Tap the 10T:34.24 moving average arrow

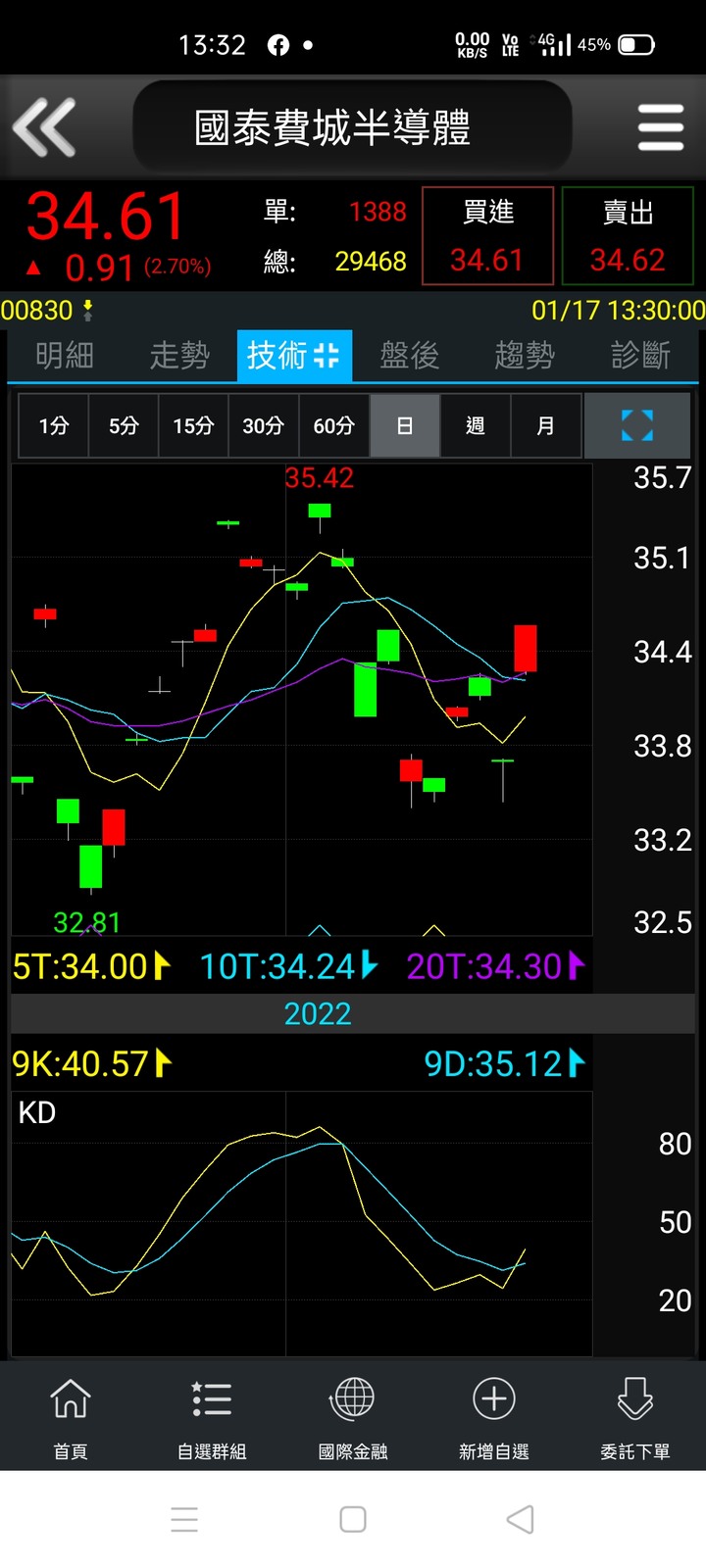pyautogui.click(x=369, y=966)
